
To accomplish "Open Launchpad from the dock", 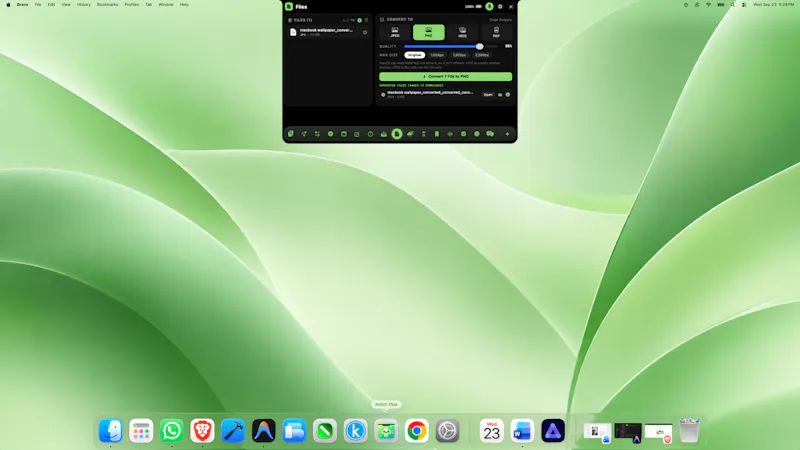I will pyautogui.click(x=141, y=431).
